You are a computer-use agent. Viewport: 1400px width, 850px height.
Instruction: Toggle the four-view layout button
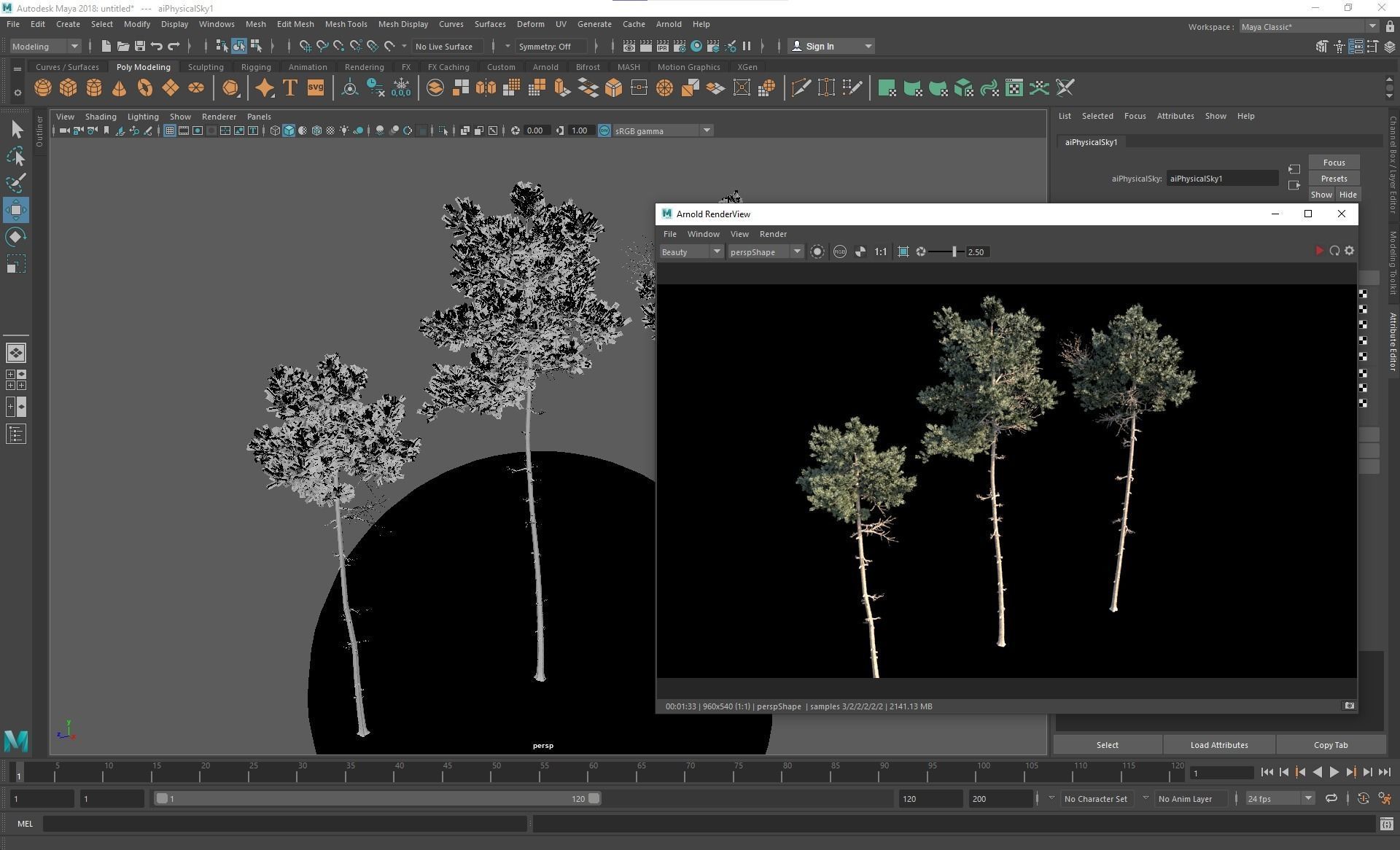(16, 380)
